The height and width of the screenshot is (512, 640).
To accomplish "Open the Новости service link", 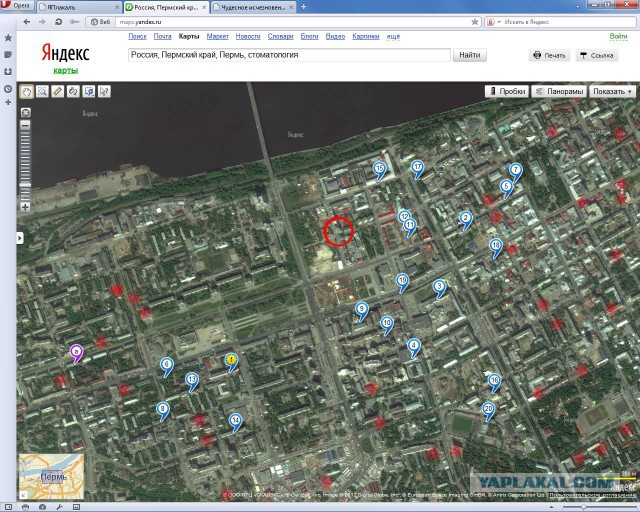I will (x=248, y=36).
